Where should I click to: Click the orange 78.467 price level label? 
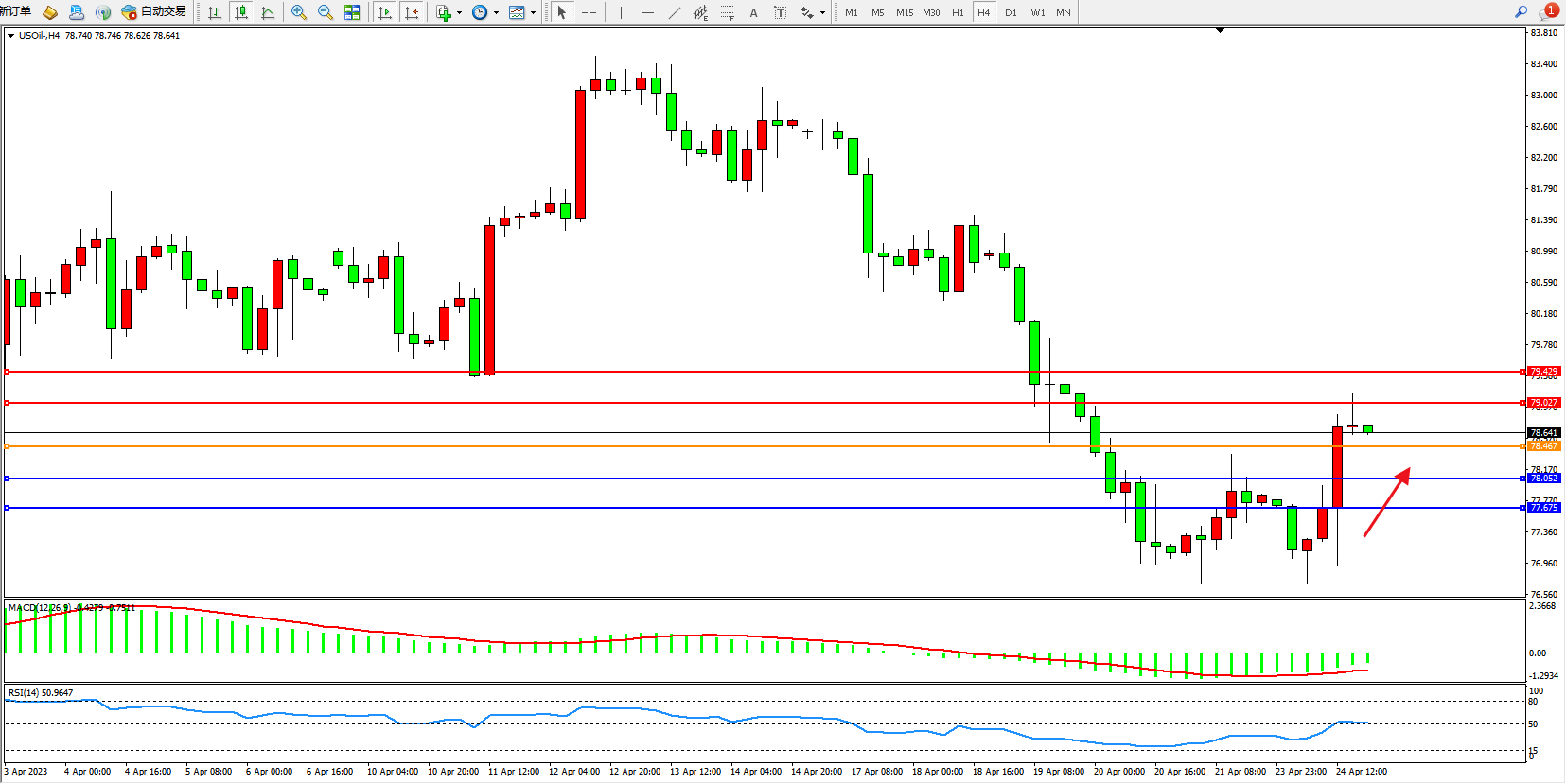(1543, 445)
